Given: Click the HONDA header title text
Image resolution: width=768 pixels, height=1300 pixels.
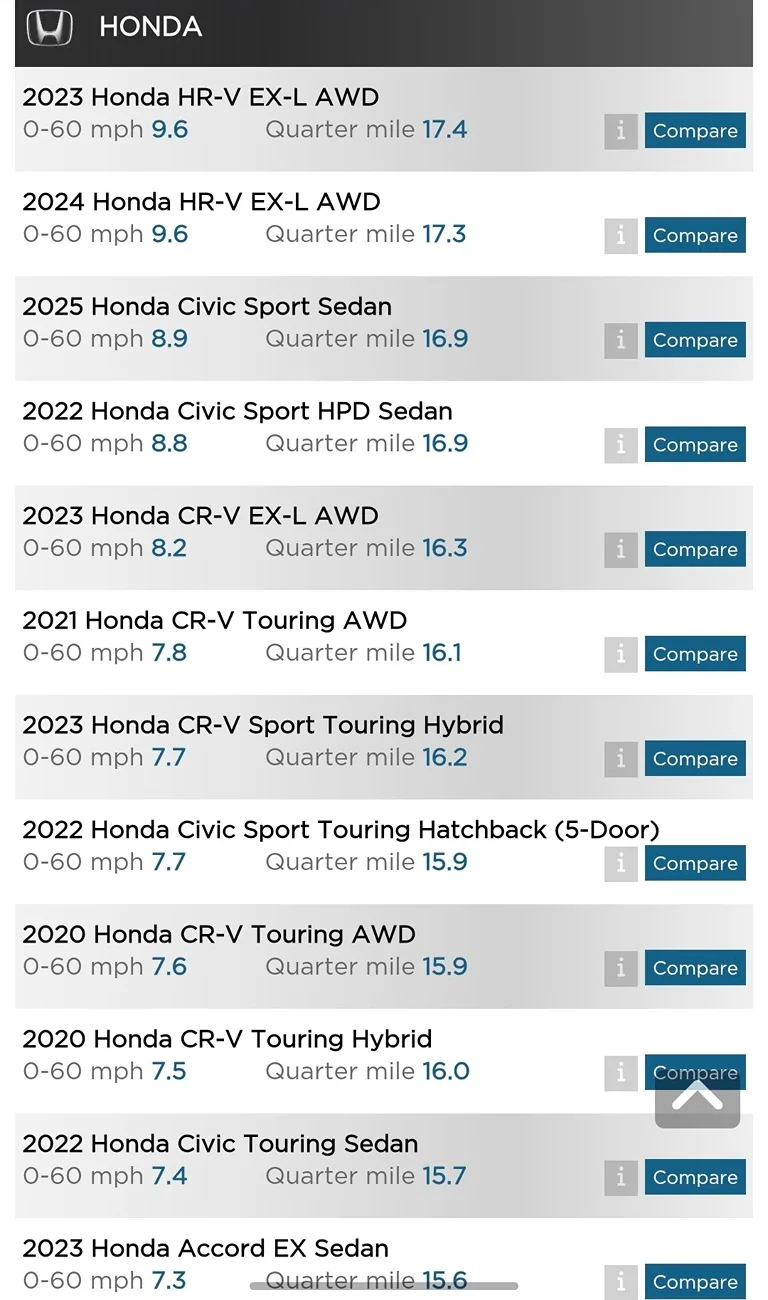Looking at the screenshot, I should pos(150,27).
